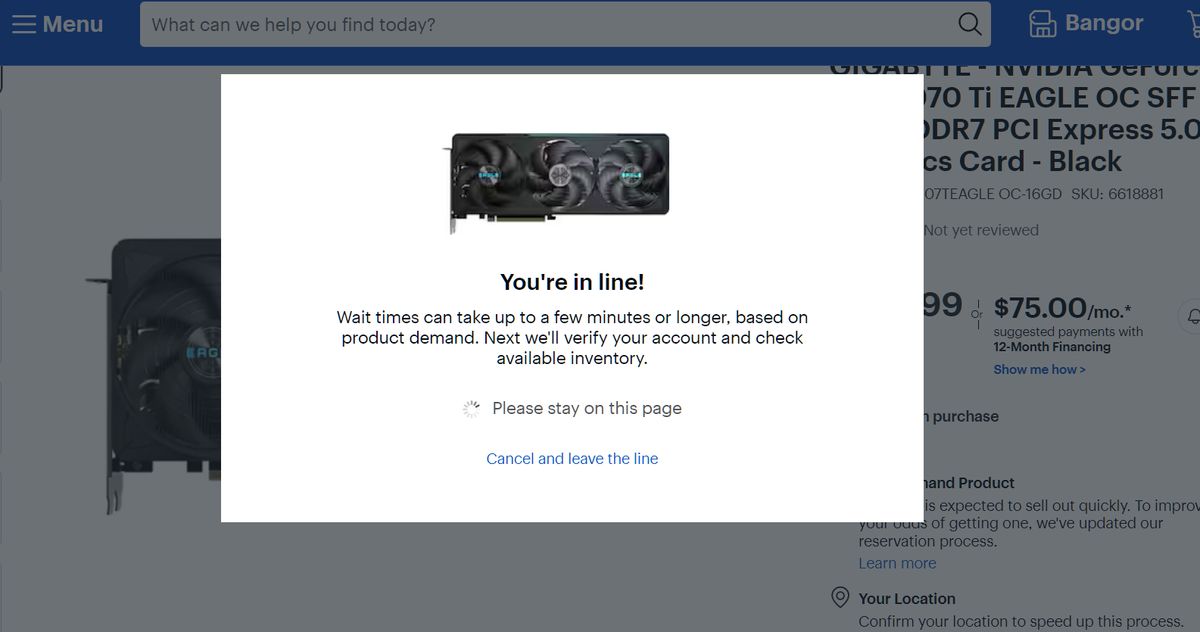Select the Bangor store label
The height and width of the screenshot is (632, 1200).
pos(1104,23)
